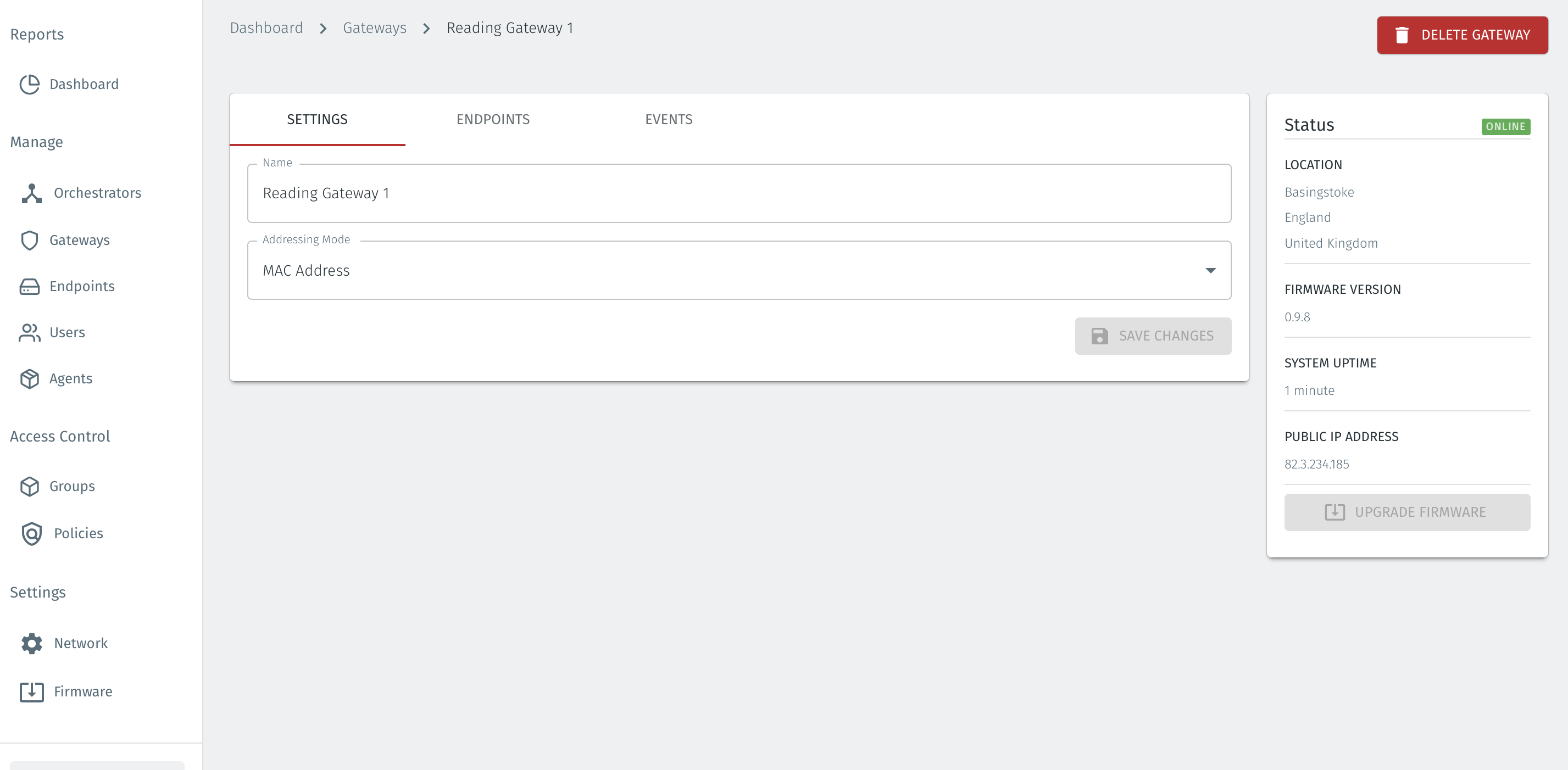Viewport: 1568px width, 770px height.
Task: Click the Dashboard pie chart icon
Action: pos(29,84)
